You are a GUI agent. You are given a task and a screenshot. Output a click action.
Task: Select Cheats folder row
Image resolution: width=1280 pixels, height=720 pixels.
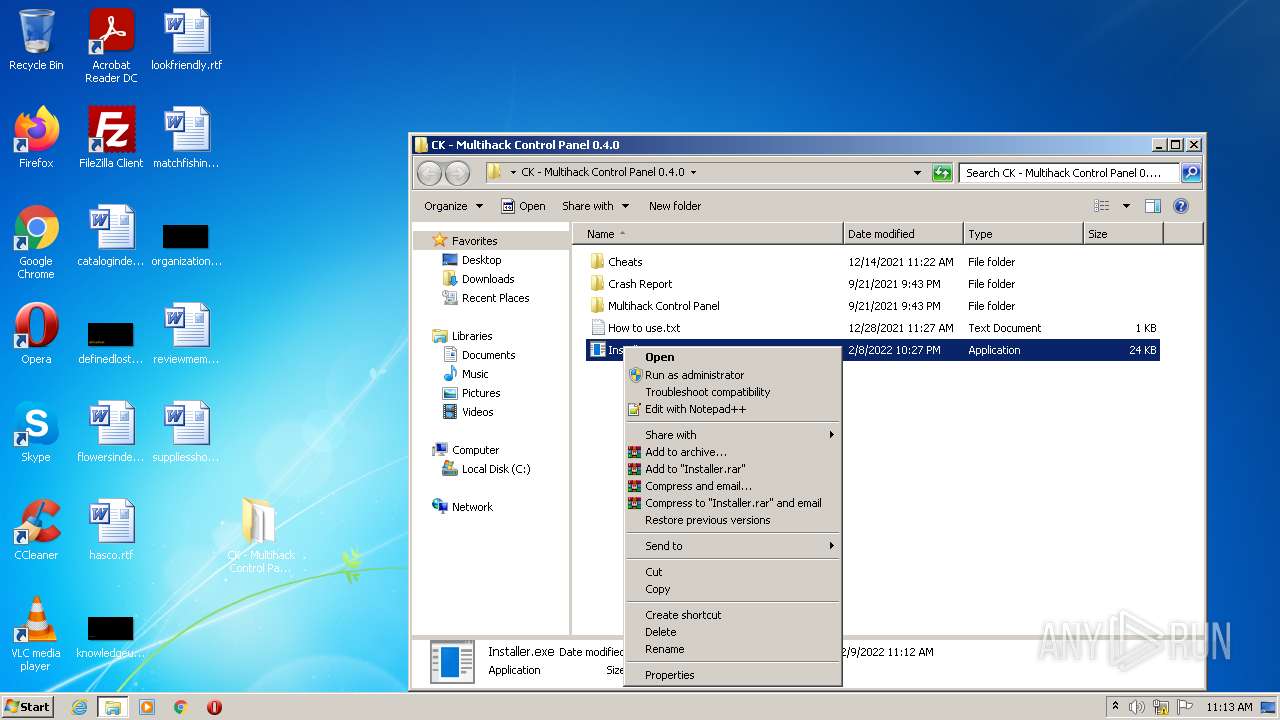[x=872, y=262]
